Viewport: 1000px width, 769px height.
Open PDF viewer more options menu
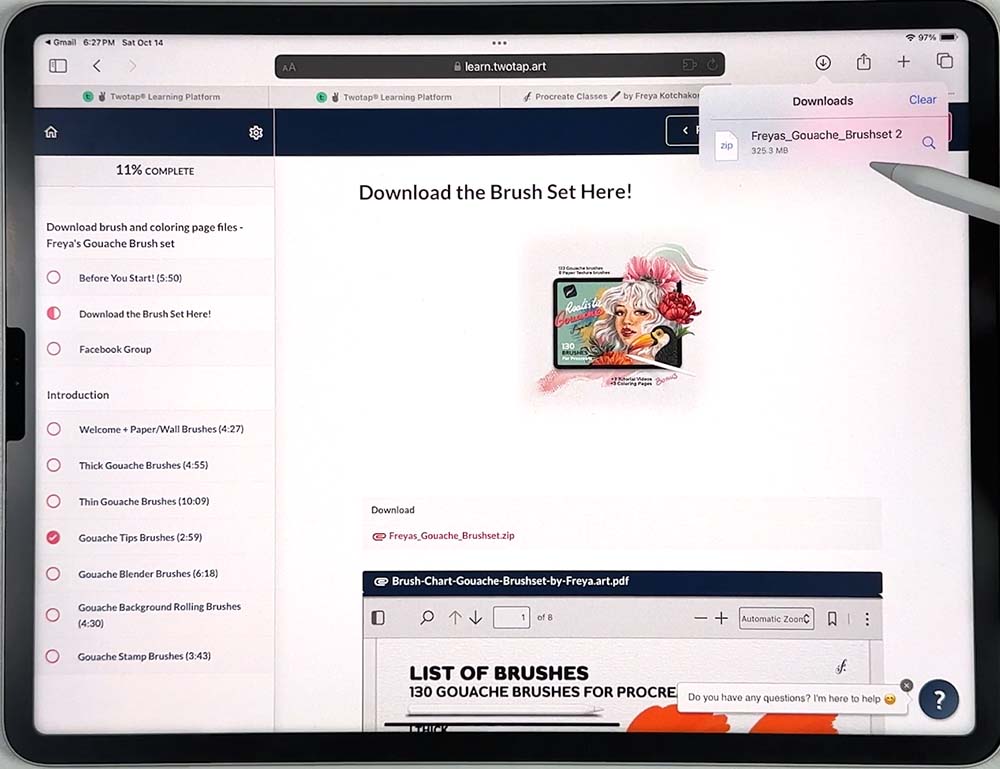867,619
